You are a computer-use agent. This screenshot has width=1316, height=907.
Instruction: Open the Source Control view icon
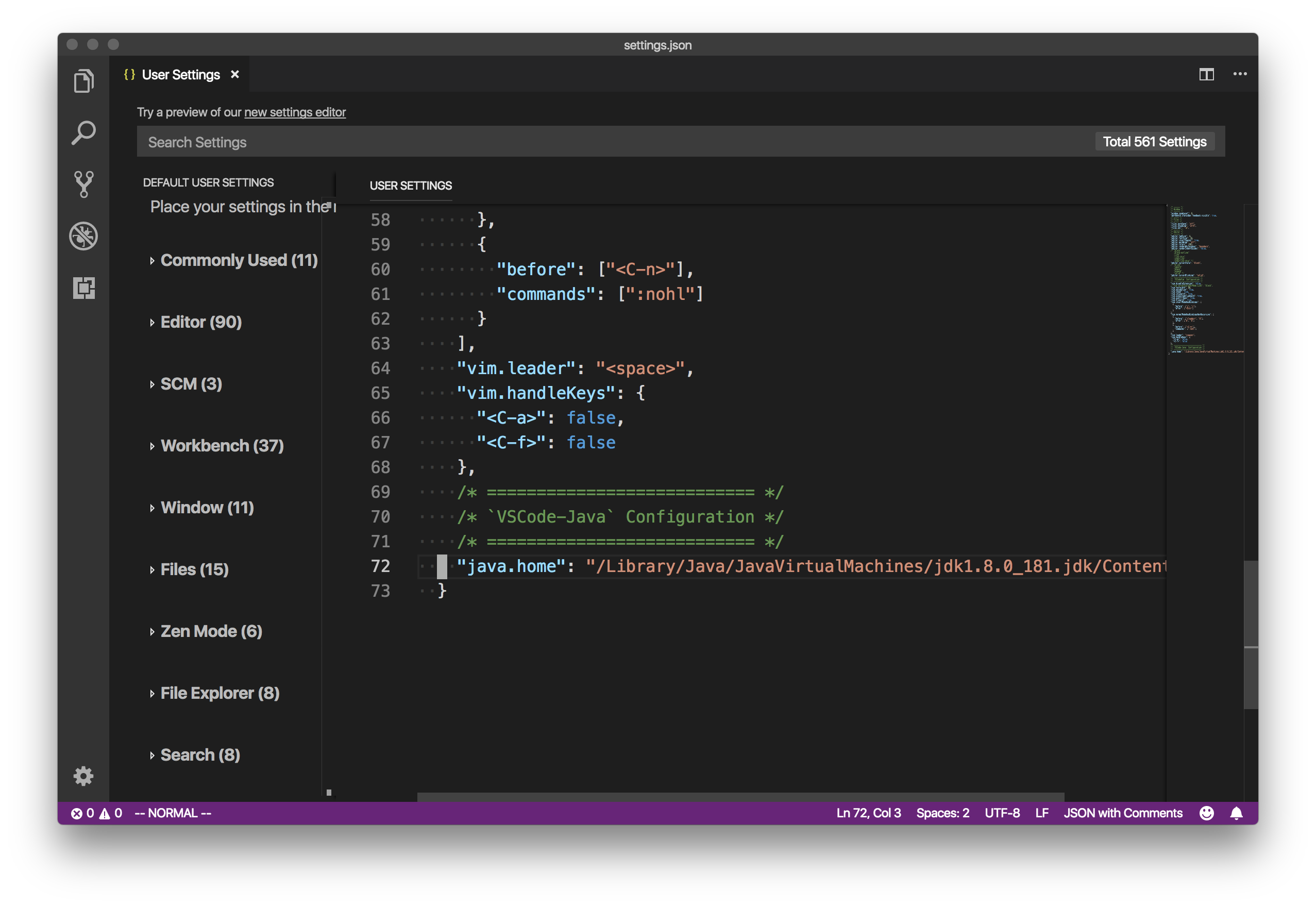point(84,183)
